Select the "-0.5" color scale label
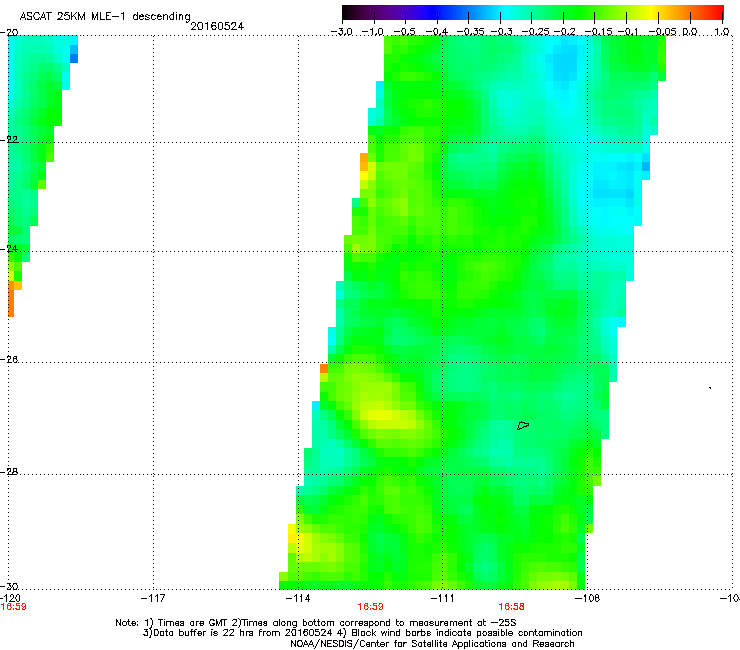Image resolution: width=740 pixels, height=650 pixels. pyautogui.click(x=404, y=32)
